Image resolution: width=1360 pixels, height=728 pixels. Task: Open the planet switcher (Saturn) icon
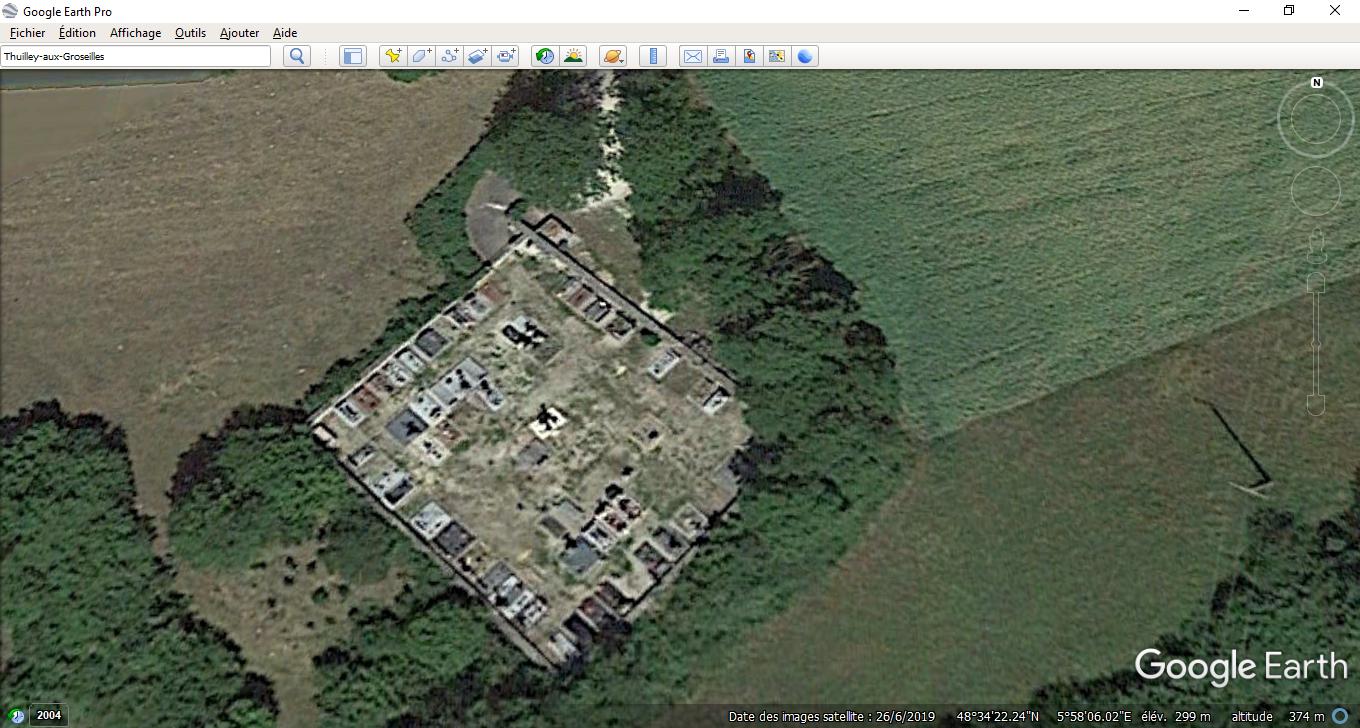point(613,56)
